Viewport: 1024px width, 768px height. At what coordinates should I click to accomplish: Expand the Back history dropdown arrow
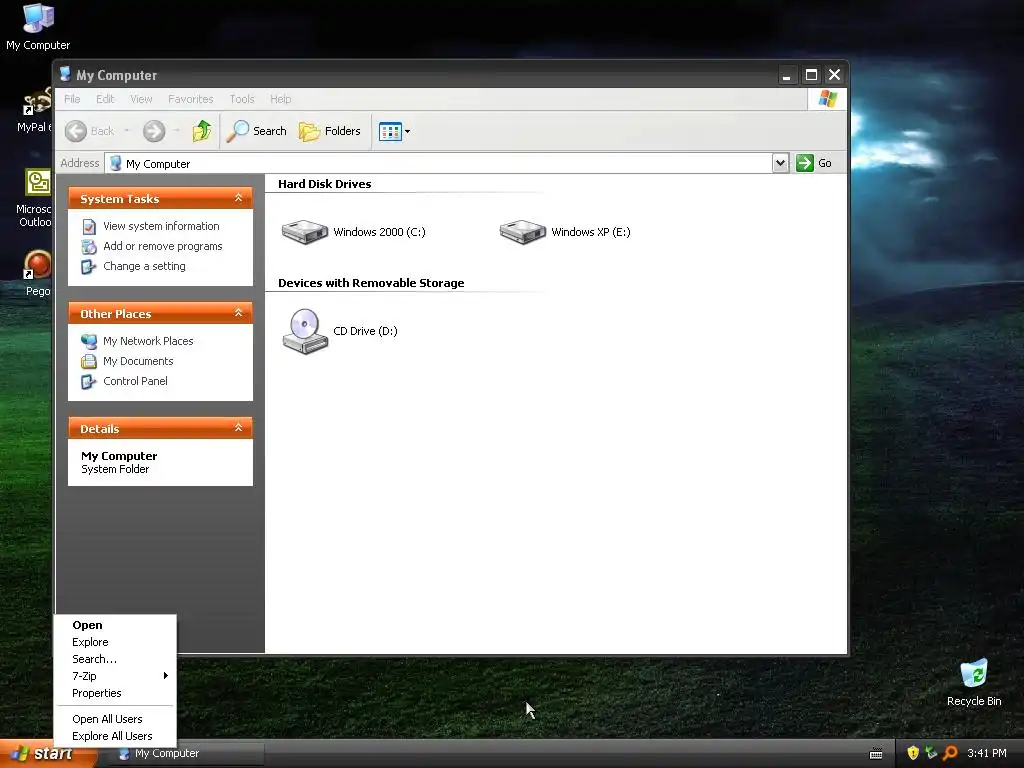[127, 131]
